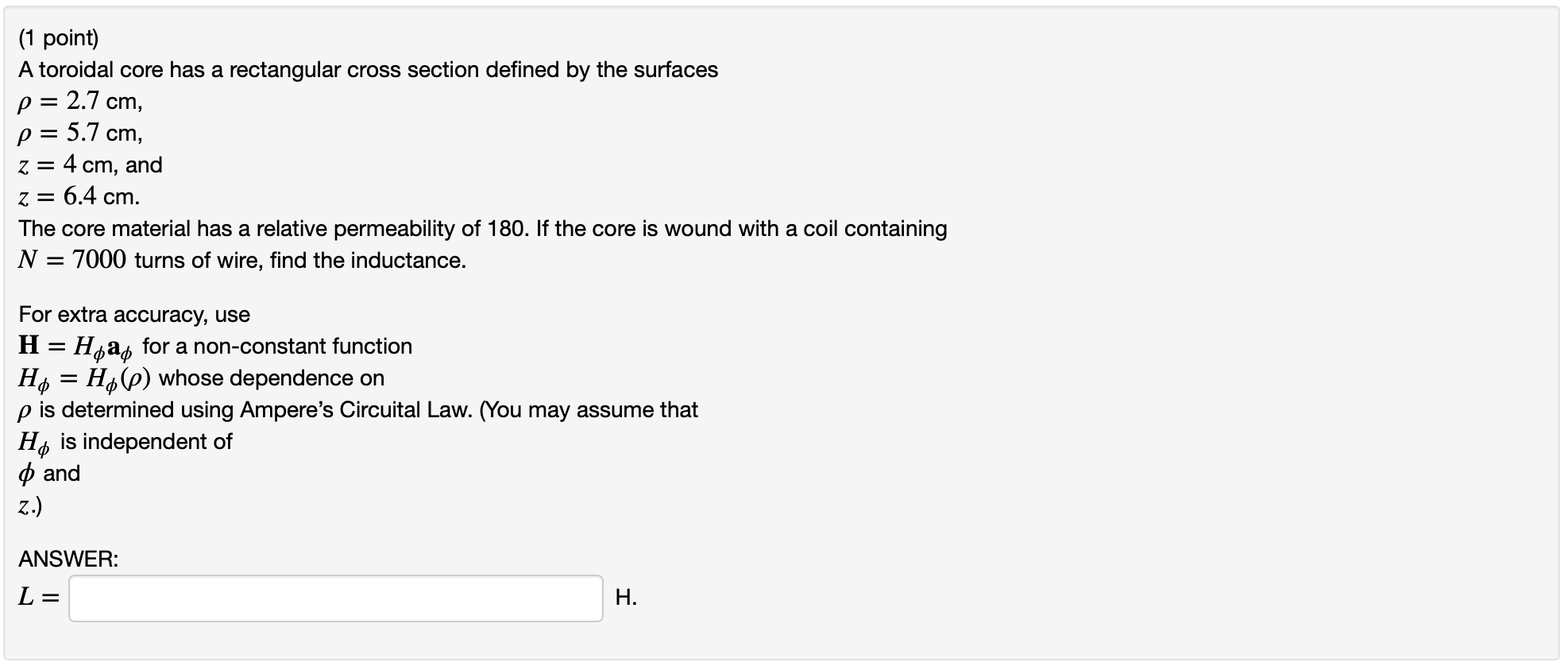Select the problem title about toroidal core
Viewport: 1568px width, 666px height.
point(369,70)
